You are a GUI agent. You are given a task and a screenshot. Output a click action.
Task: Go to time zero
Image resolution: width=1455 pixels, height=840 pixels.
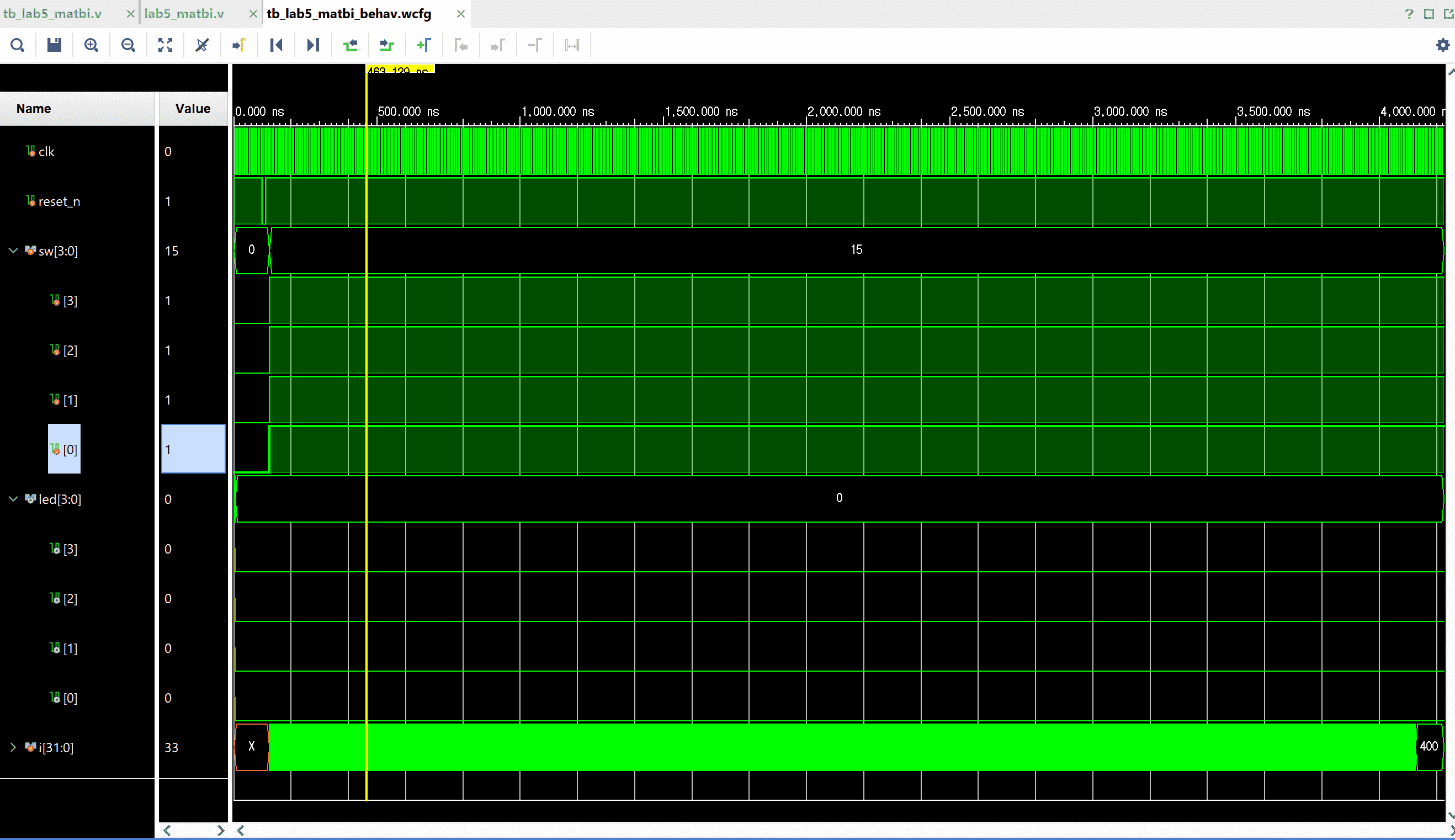(x=276, y=45)
